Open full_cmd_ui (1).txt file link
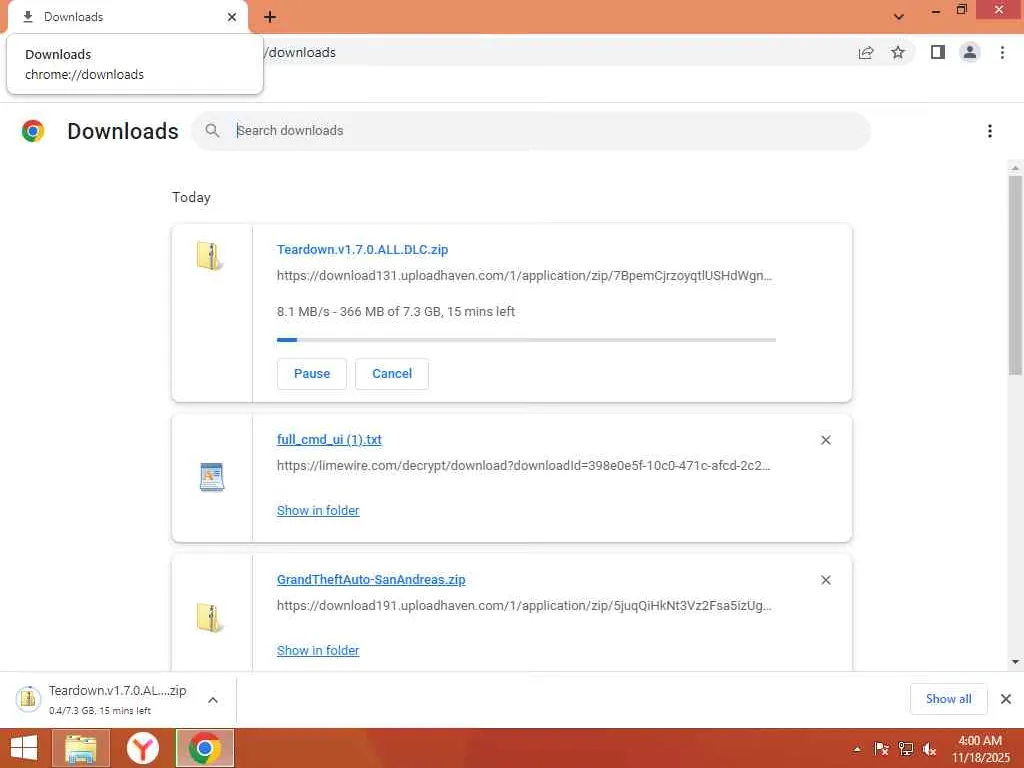Image resolution: width=1024 pixels, height=768 pixels. [x=329, y=440]
